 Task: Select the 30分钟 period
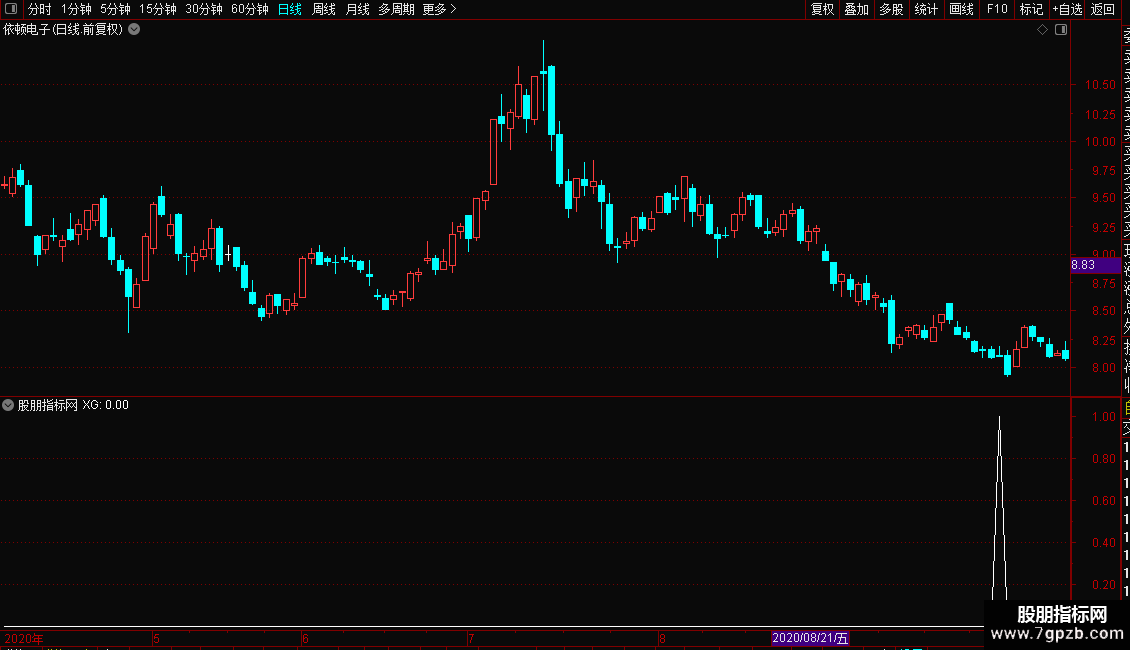click(204, 9)
